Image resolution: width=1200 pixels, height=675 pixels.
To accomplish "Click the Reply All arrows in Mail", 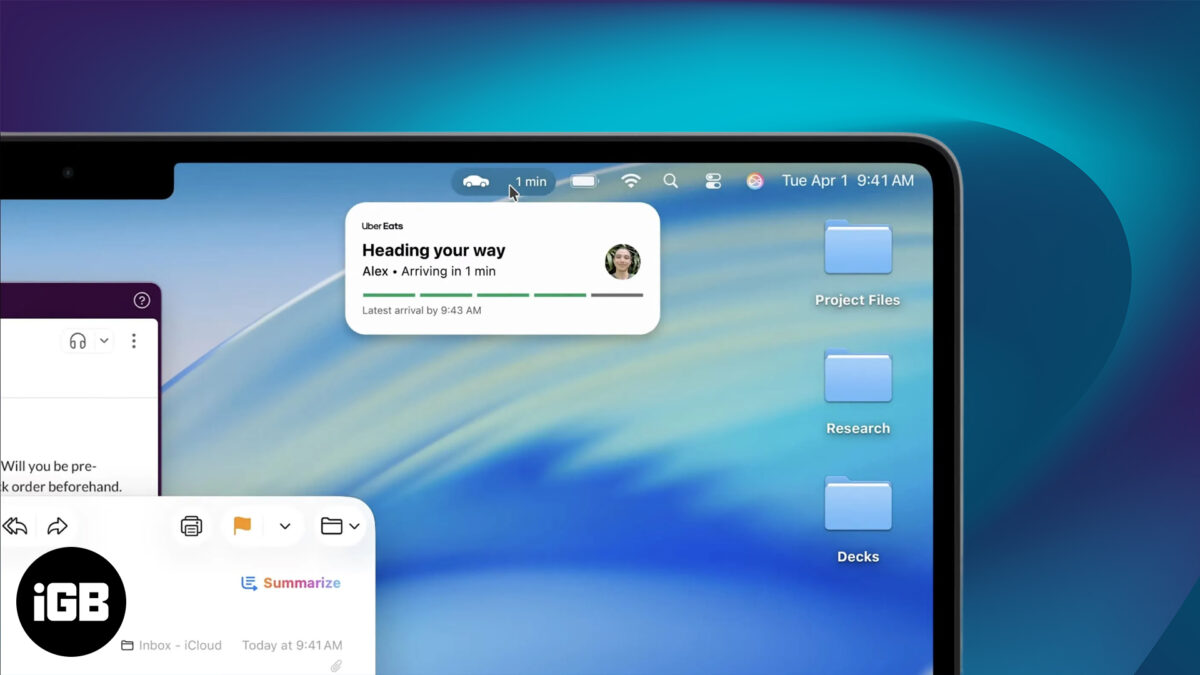I will click(15, 526).
